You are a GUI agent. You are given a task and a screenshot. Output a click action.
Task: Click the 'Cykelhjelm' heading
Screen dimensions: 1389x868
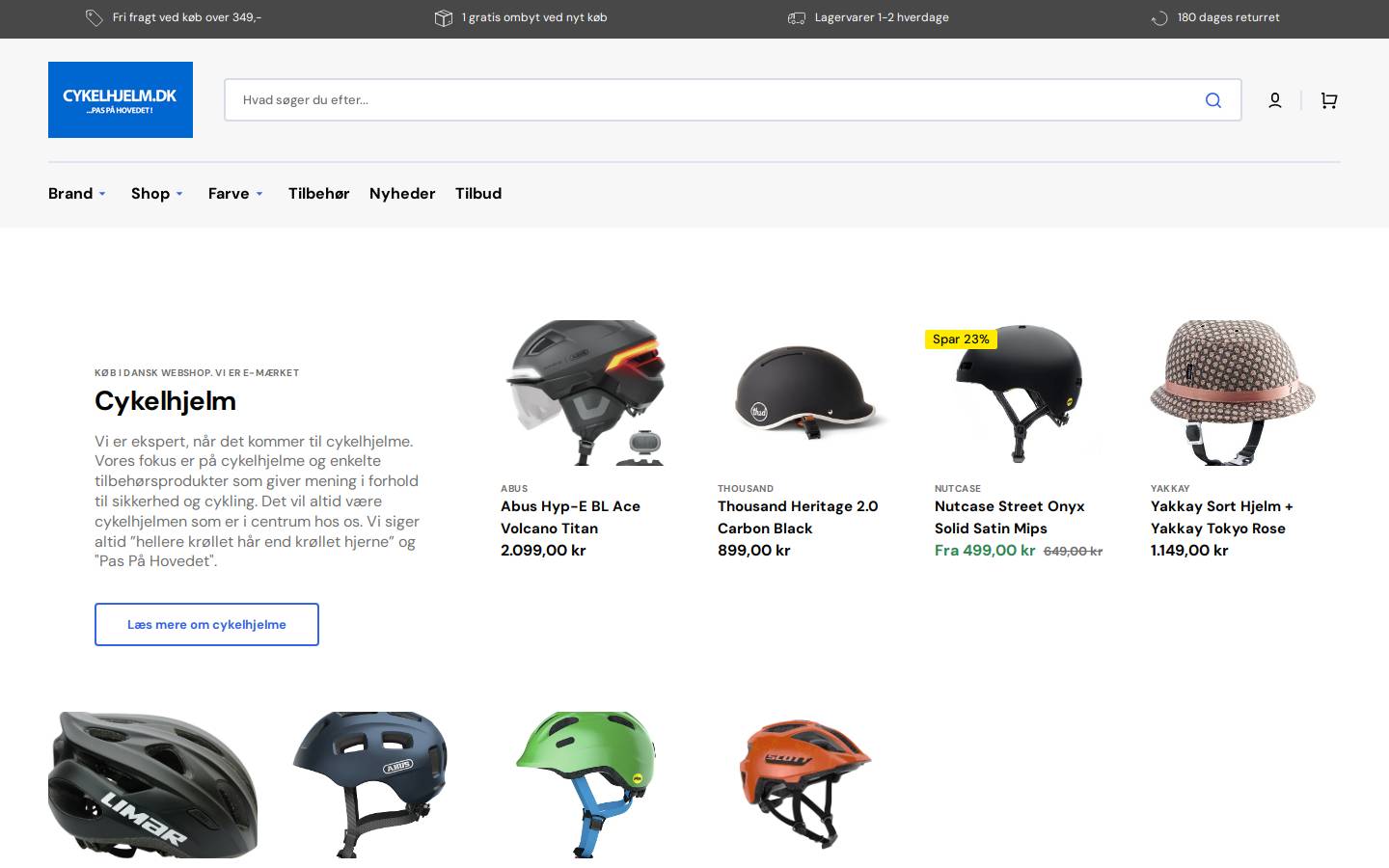coord(165,401)
